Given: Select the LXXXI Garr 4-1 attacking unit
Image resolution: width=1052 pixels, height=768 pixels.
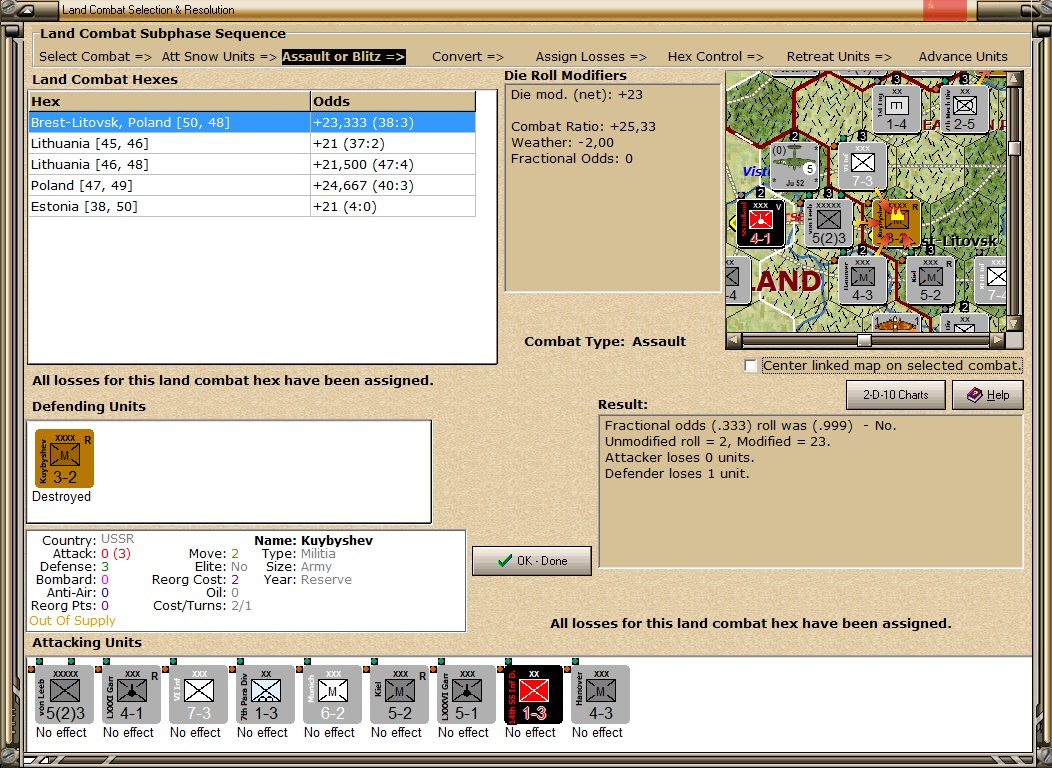Looking at the screenshot, I should (x=132, y=695).
